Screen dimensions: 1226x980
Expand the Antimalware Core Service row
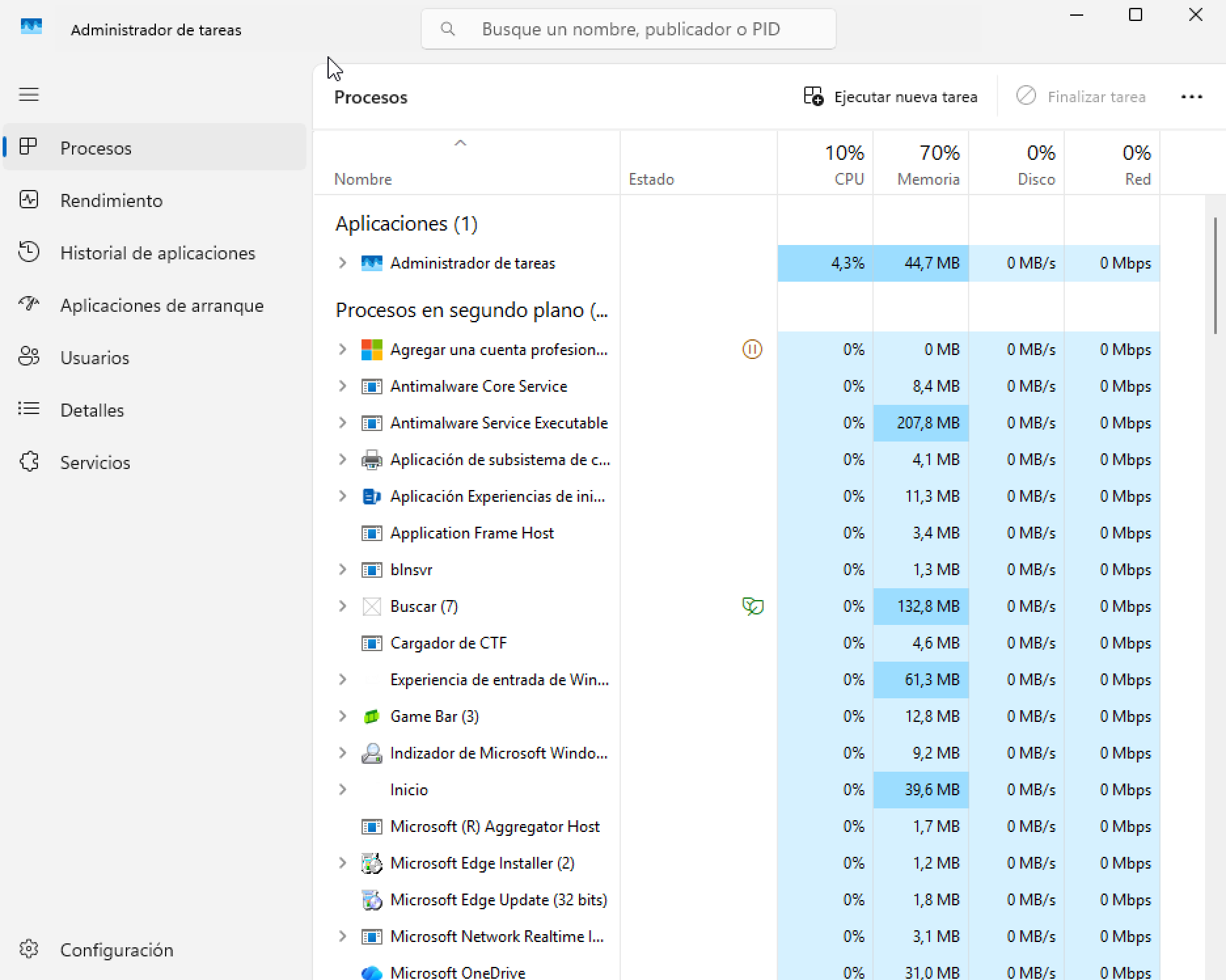342,386
